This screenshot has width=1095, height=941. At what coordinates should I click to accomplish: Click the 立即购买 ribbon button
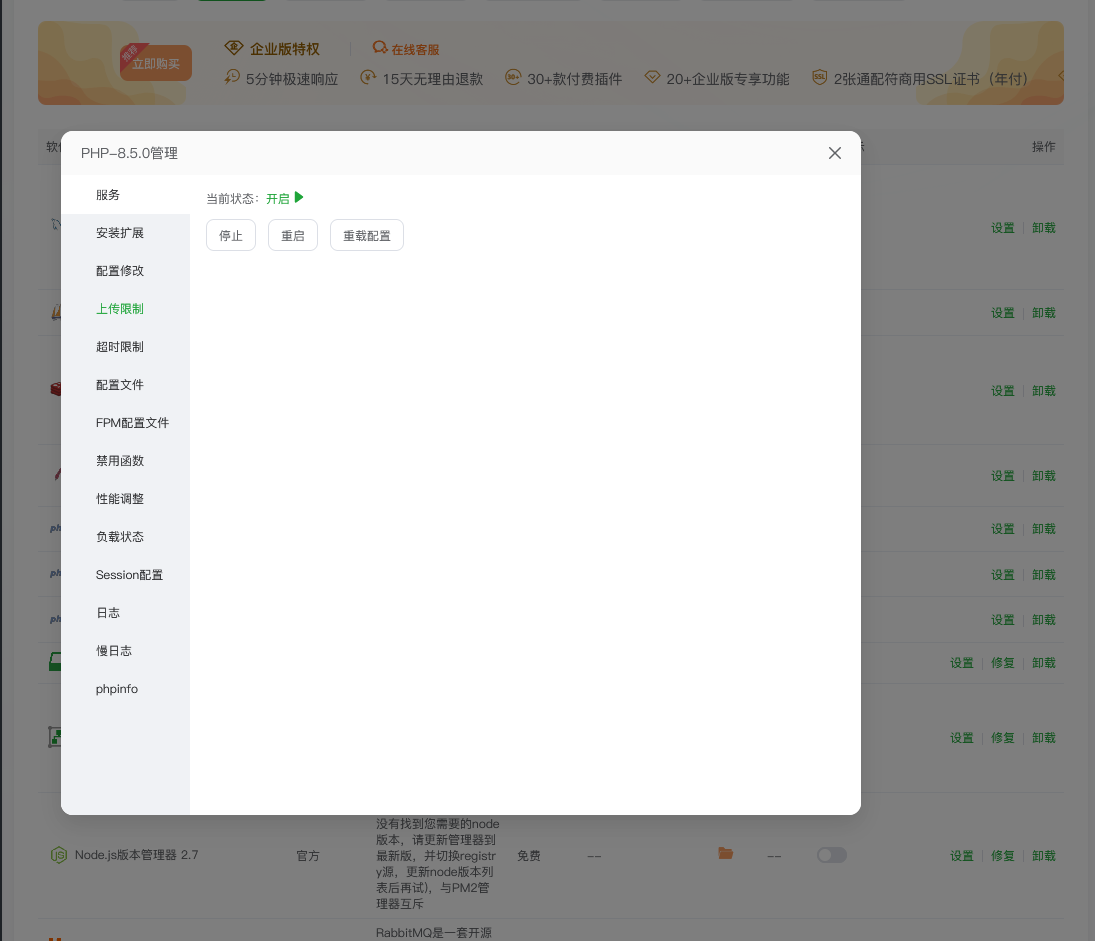coord(155,61)
